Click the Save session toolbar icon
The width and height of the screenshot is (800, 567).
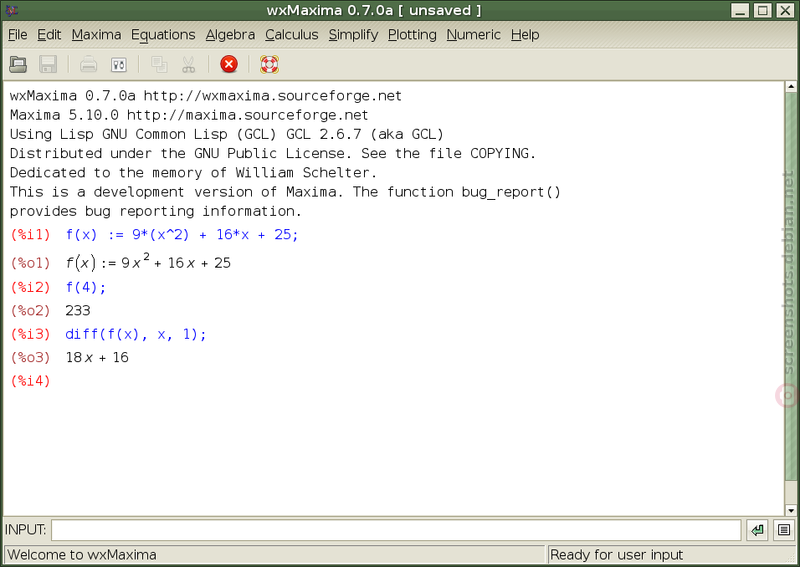[x=48, y=64]
